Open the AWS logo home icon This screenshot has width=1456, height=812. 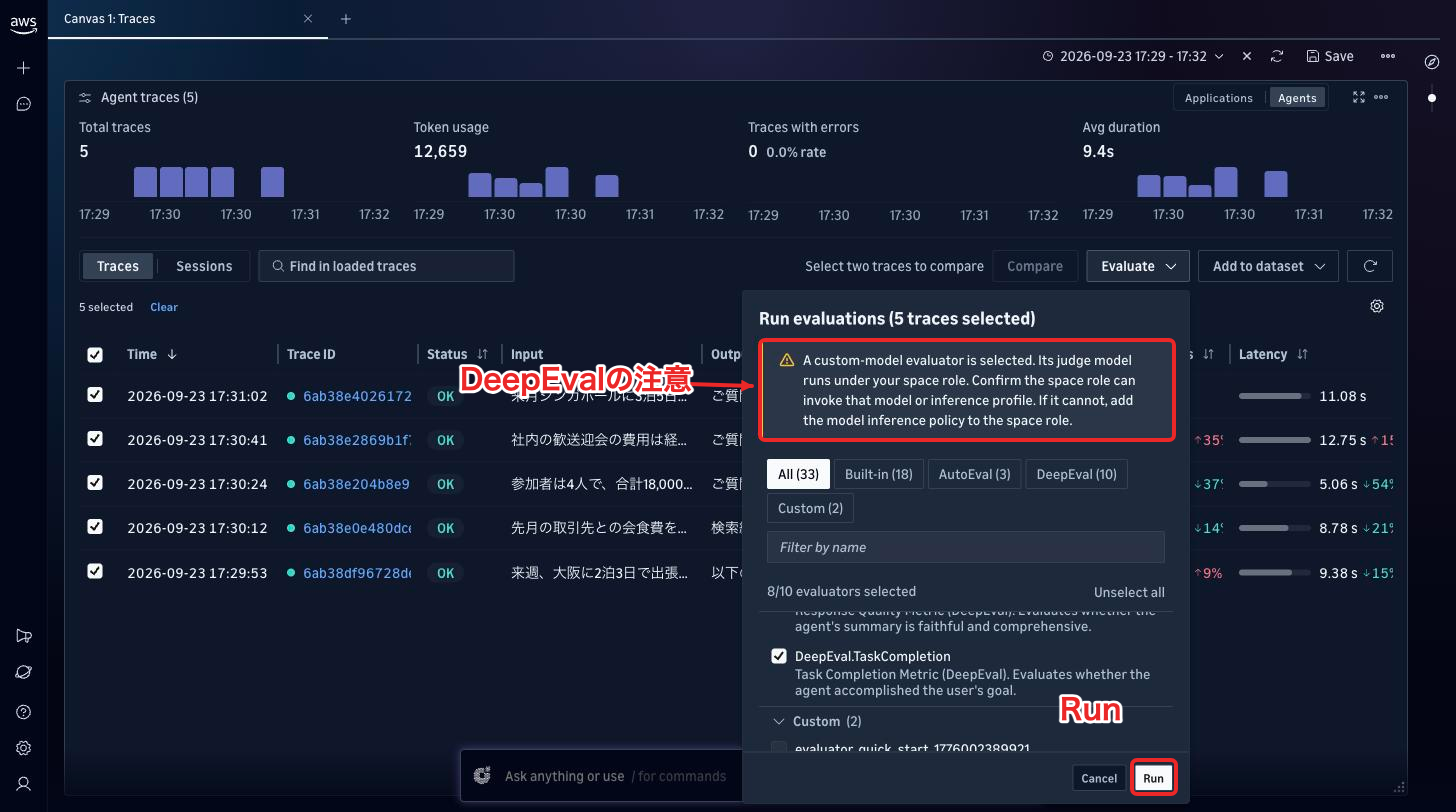tap(24, 25)
